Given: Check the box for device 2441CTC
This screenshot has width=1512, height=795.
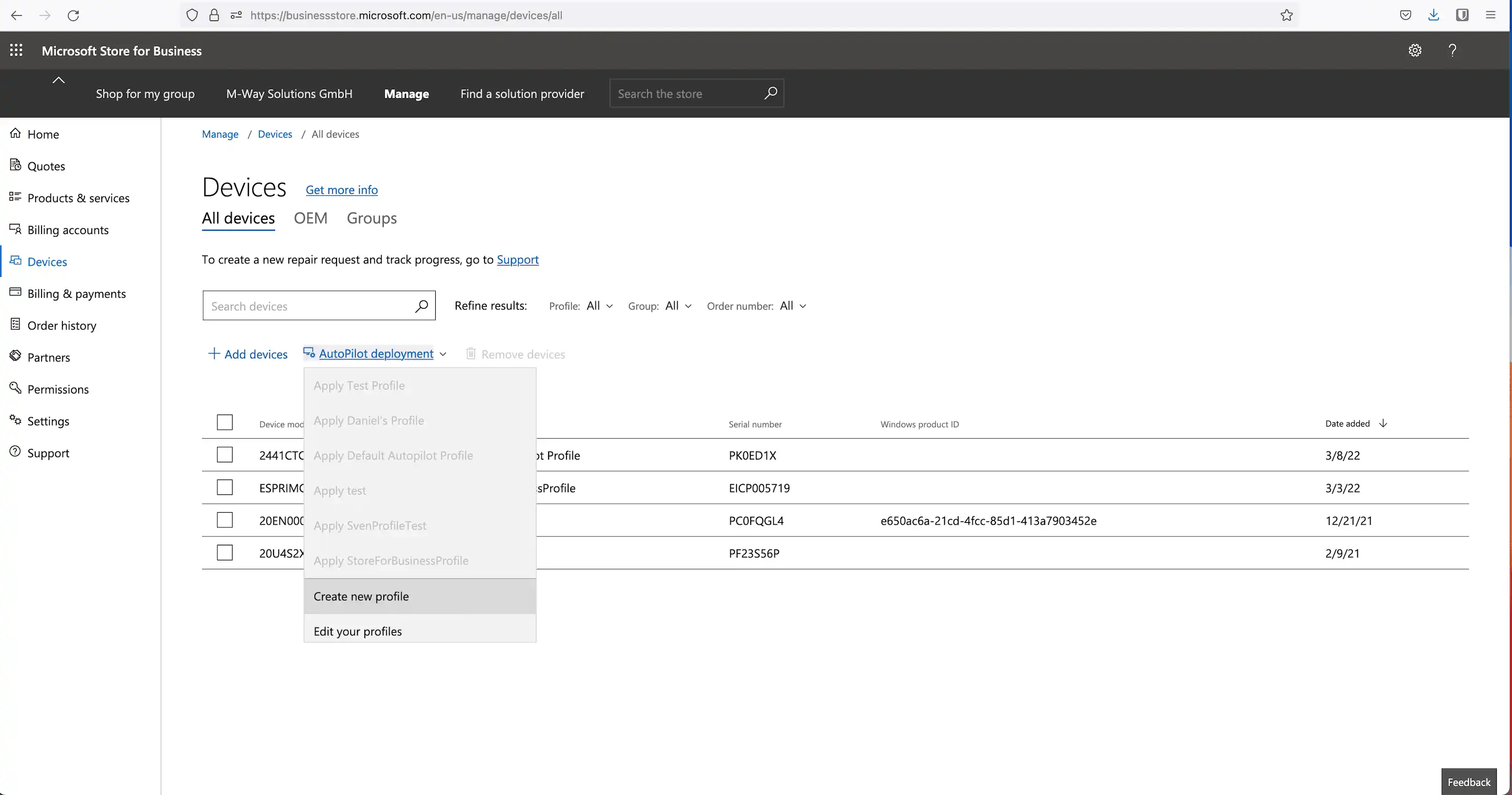Looking at the screenshot, I should 225,455.
